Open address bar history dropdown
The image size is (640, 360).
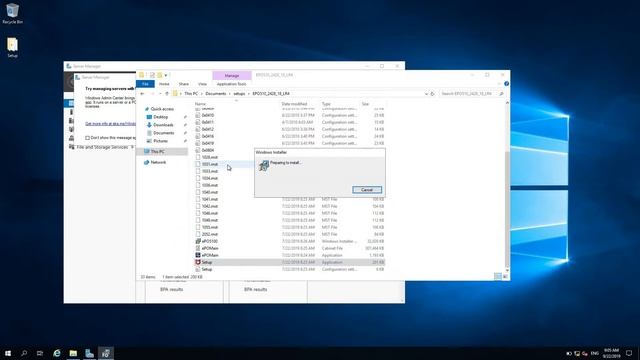point(426,94)
